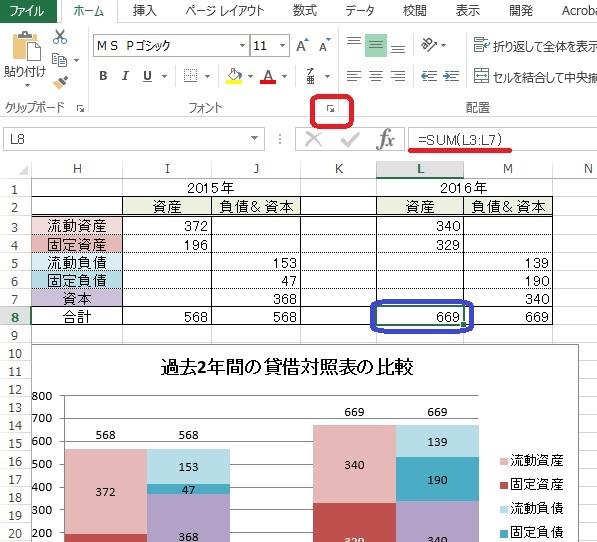Viewport: 597px width, 542px height.
Task: Select the Format Painter brush
Action: coord(60,82)
